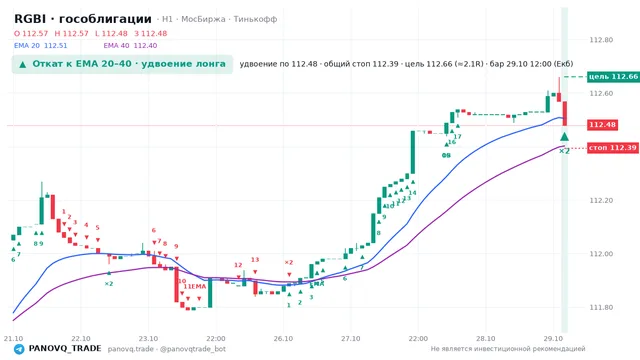Click the 'цель 112.66' target price label
This screenshot has height=360, width=640.
(613, 76)
